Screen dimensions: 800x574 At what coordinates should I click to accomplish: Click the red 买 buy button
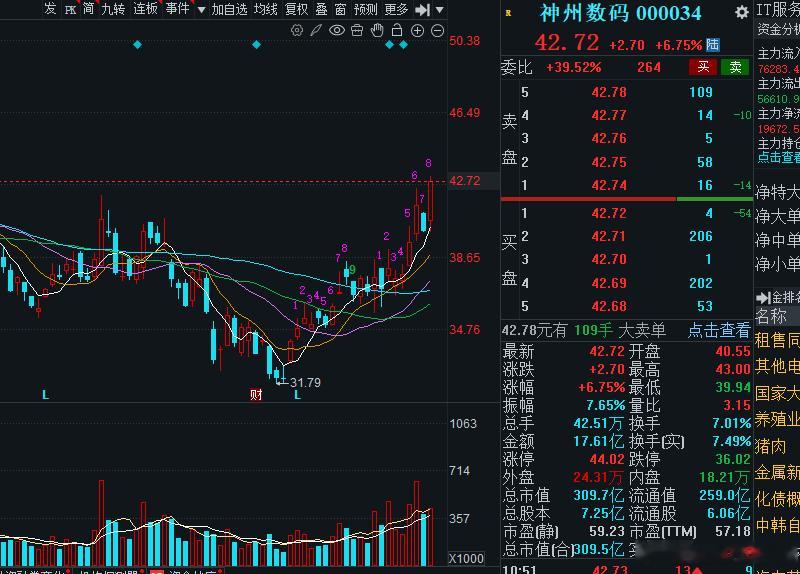point(703,67)
